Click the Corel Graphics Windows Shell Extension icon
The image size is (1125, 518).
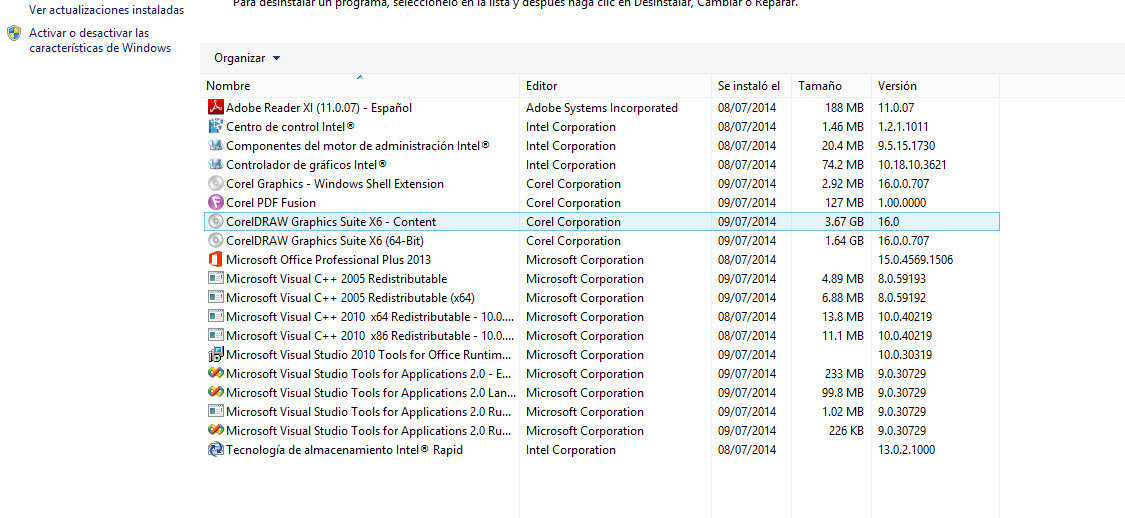click(215, 184)
